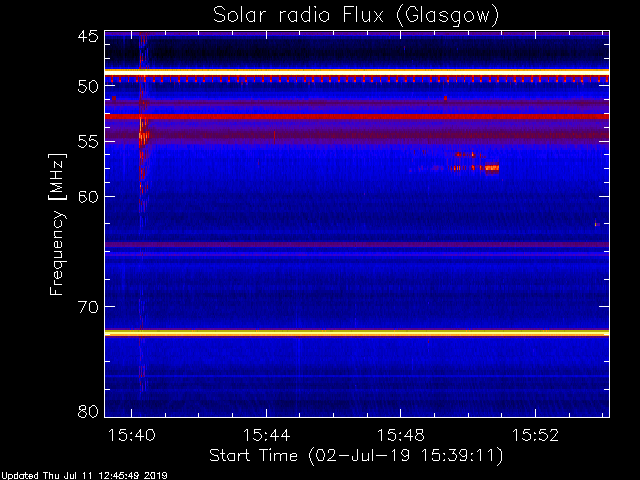Click the 15:52 time tick label

click(x=535, y=435)
